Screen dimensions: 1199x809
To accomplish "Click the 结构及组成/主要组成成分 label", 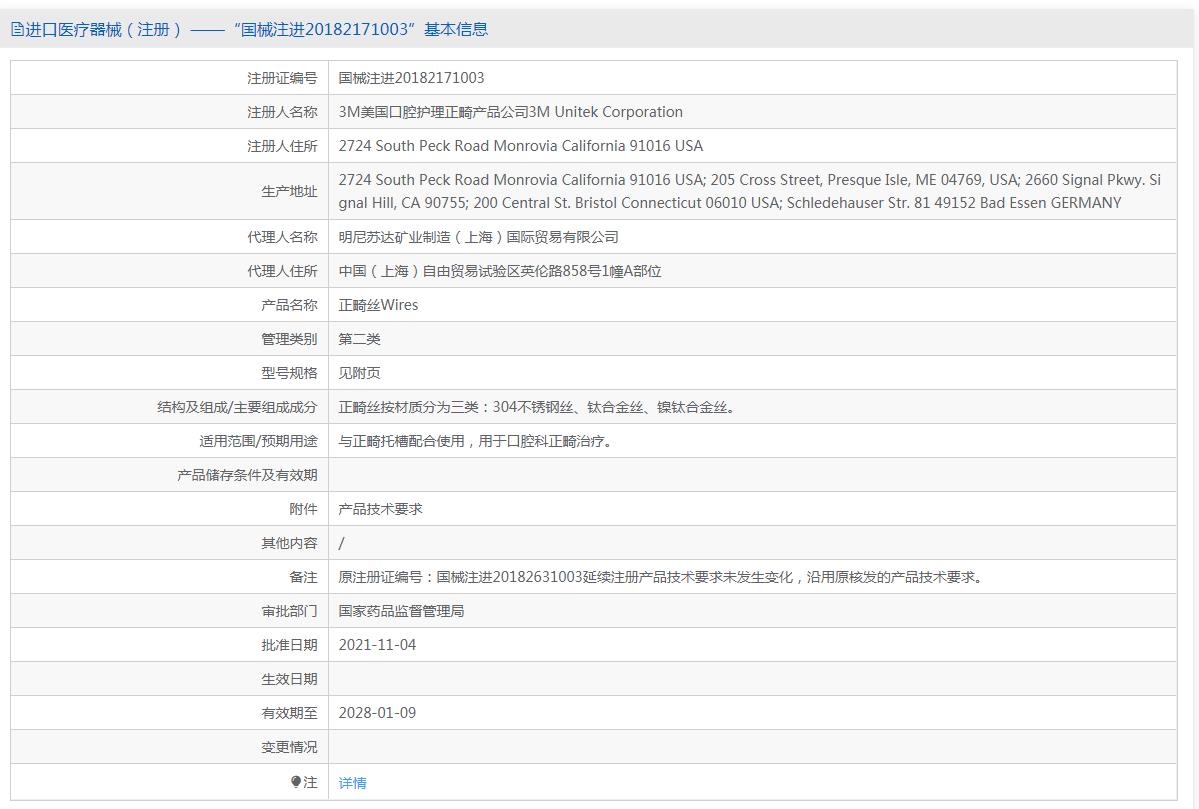I will coord(237,407).
